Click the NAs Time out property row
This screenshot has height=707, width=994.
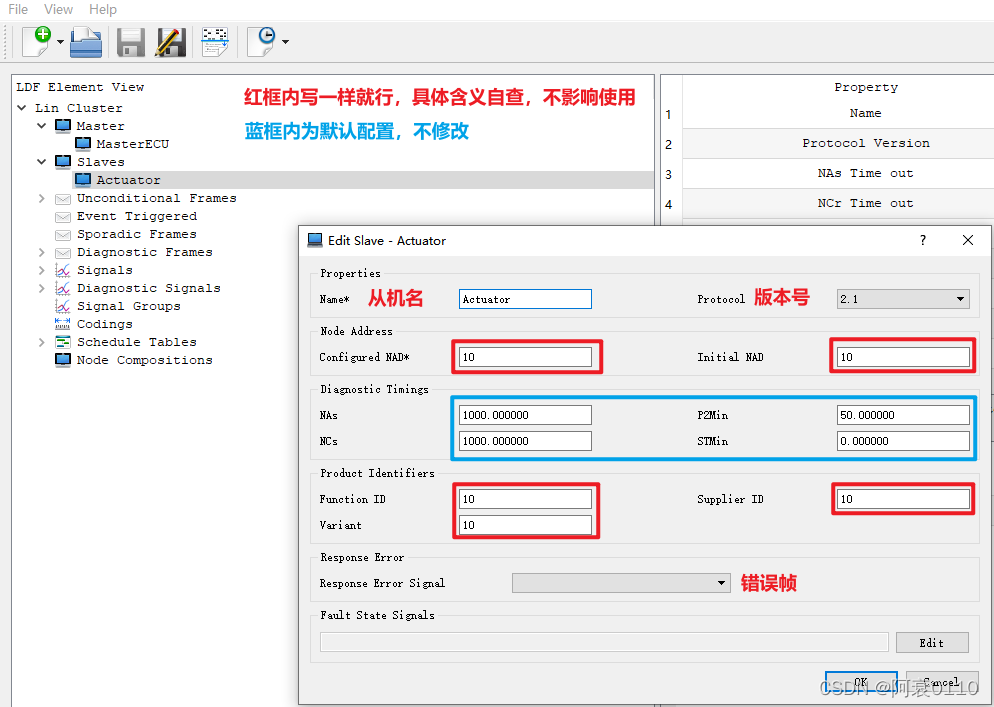tap(838, 173)
